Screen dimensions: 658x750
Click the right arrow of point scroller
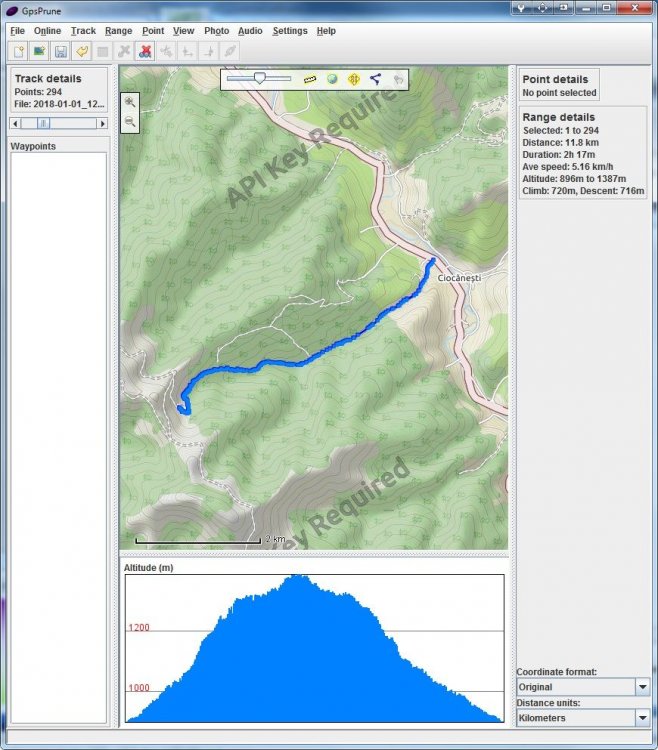pyautogui.click(x=102, y=123)
